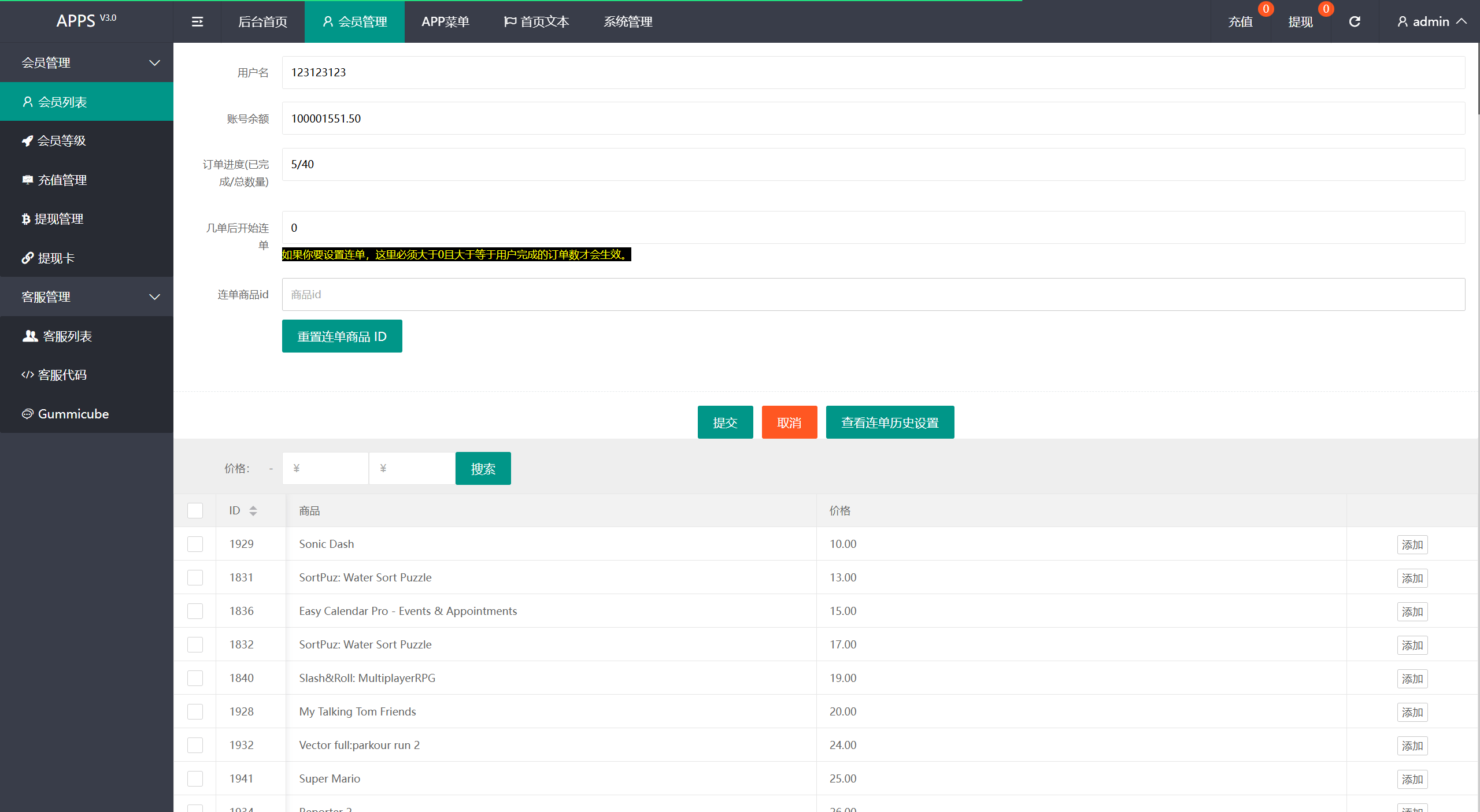
Task: Click 添加 for My Talking Tom Friends
Action: 1412,712
